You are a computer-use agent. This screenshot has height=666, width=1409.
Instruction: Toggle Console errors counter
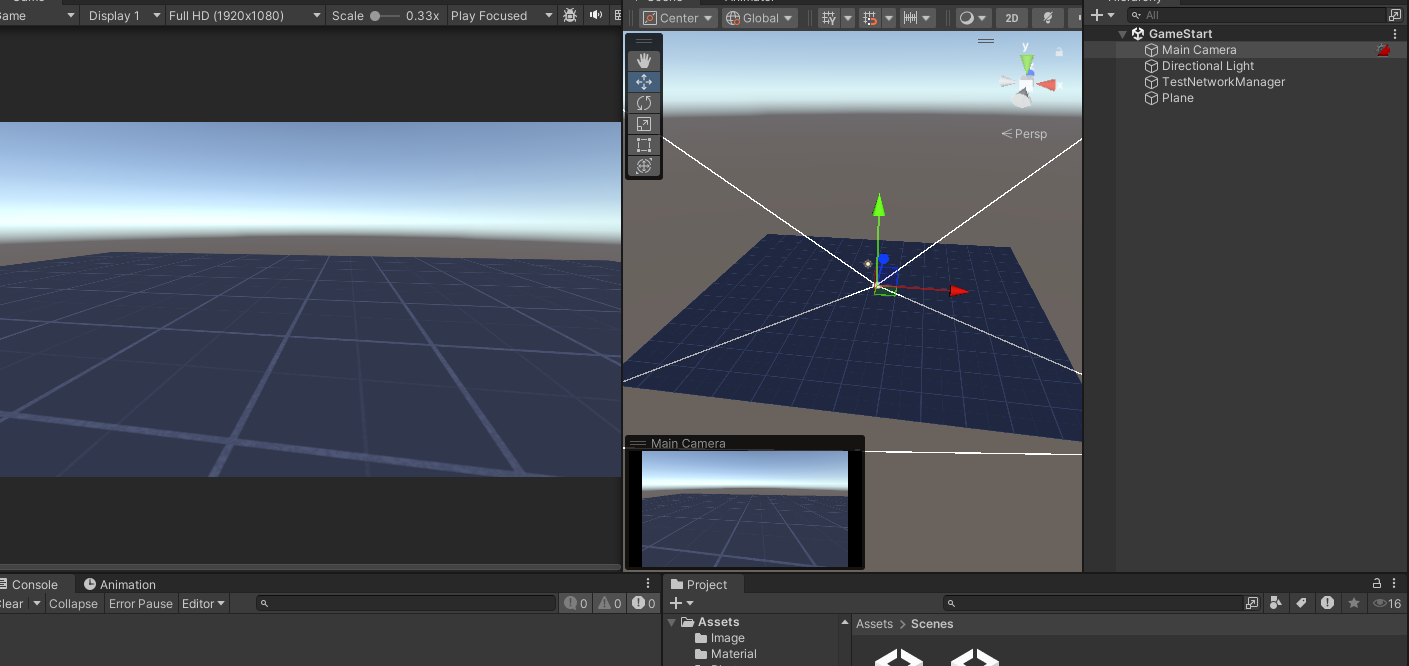[x=643, y=604]
